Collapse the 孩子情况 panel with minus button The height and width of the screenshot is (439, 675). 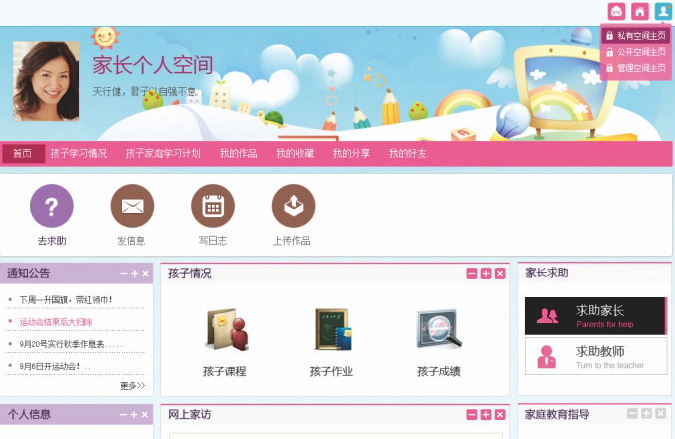(472, 273)
